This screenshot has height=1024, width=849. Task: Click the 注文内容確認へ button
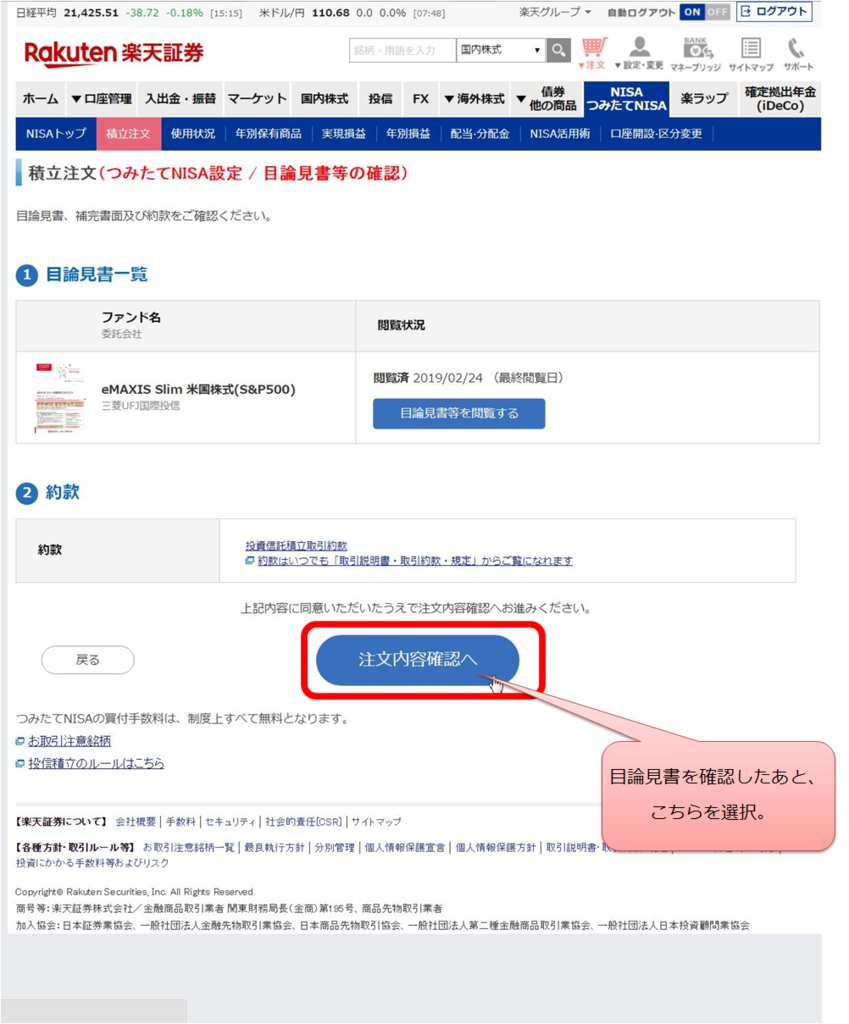pos(418,660)
